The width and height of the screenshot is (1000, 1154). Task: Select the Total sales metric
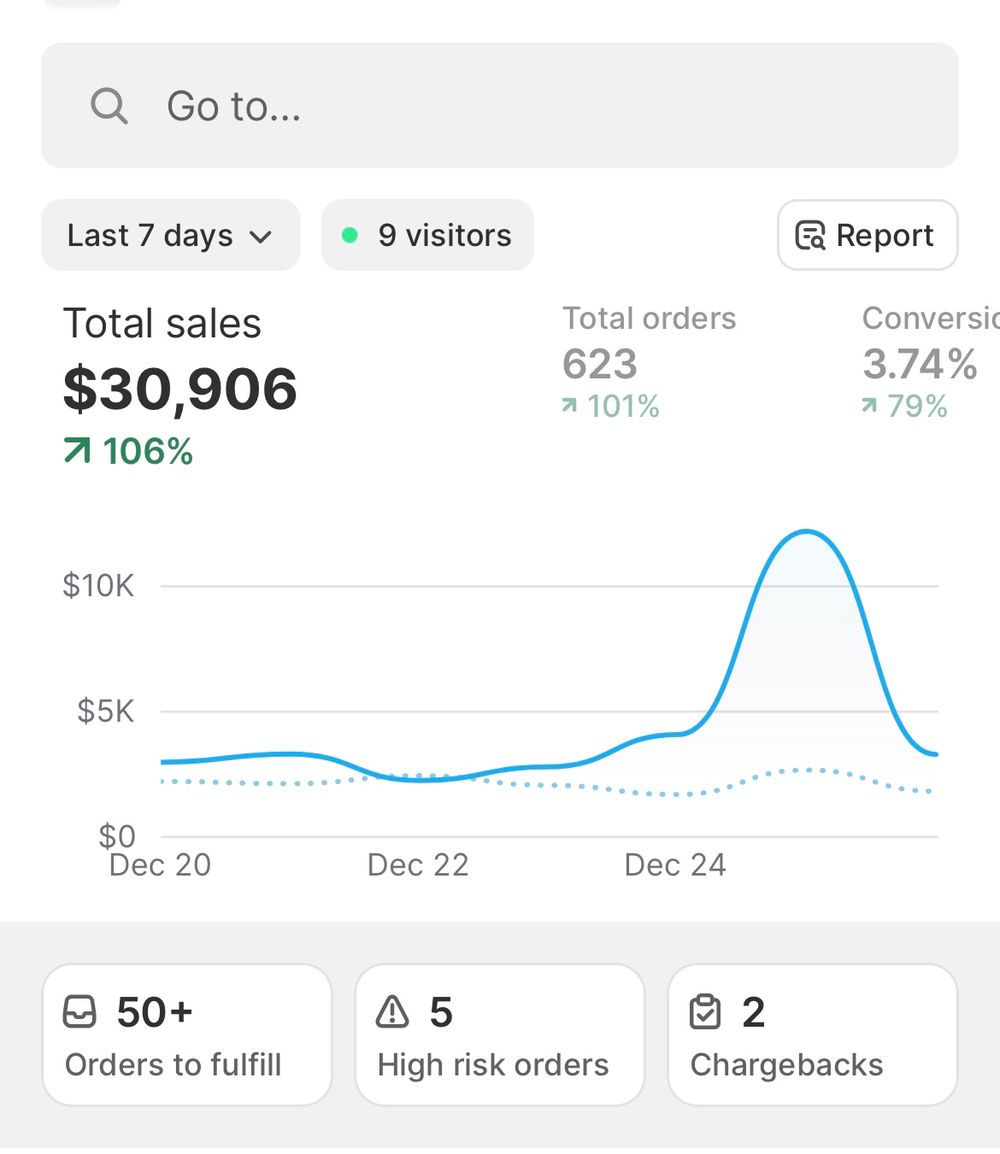(x=180, y=385)
